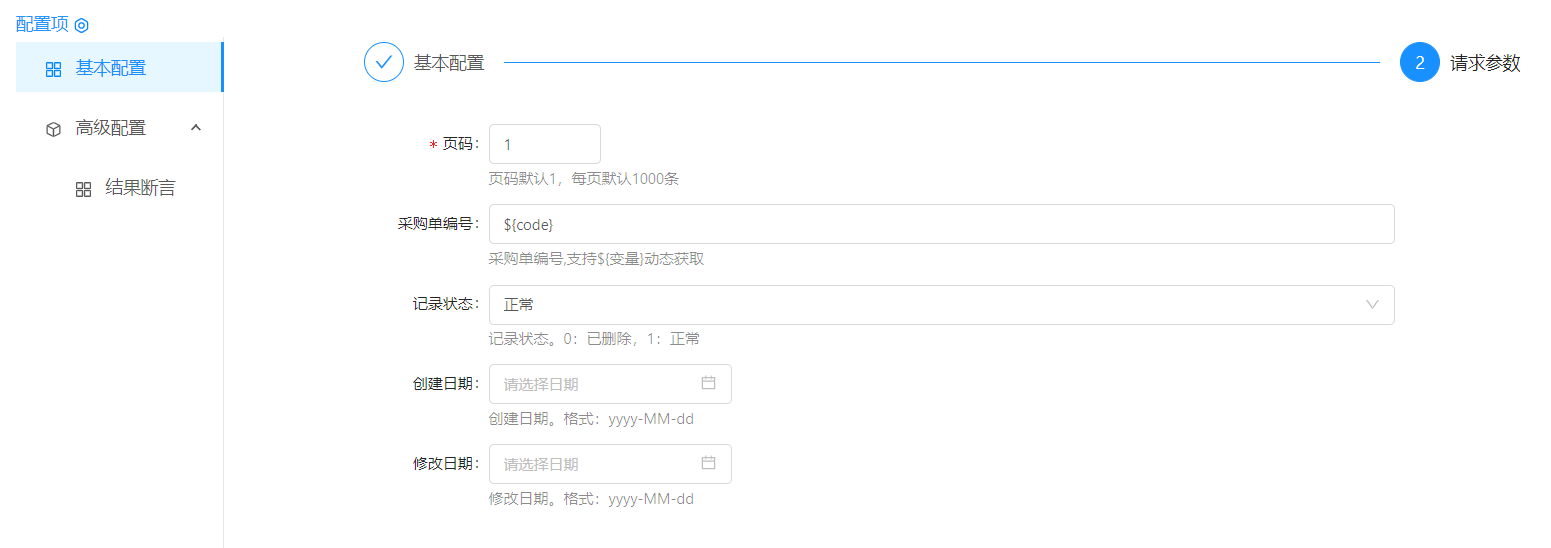Open calendar icon in 创建日期 field
The image size is (1551, 548).
tap(708, 383)
